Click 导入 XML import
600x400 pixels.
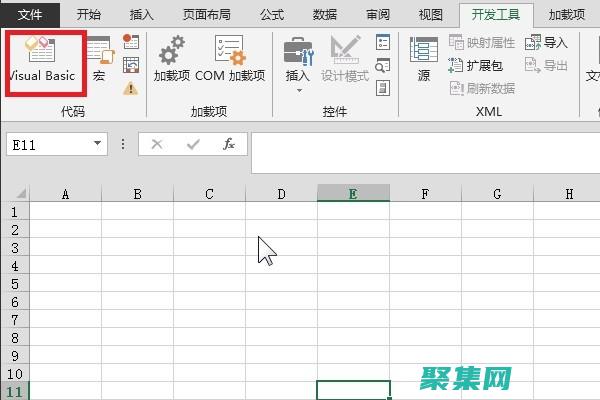(546, 42)
